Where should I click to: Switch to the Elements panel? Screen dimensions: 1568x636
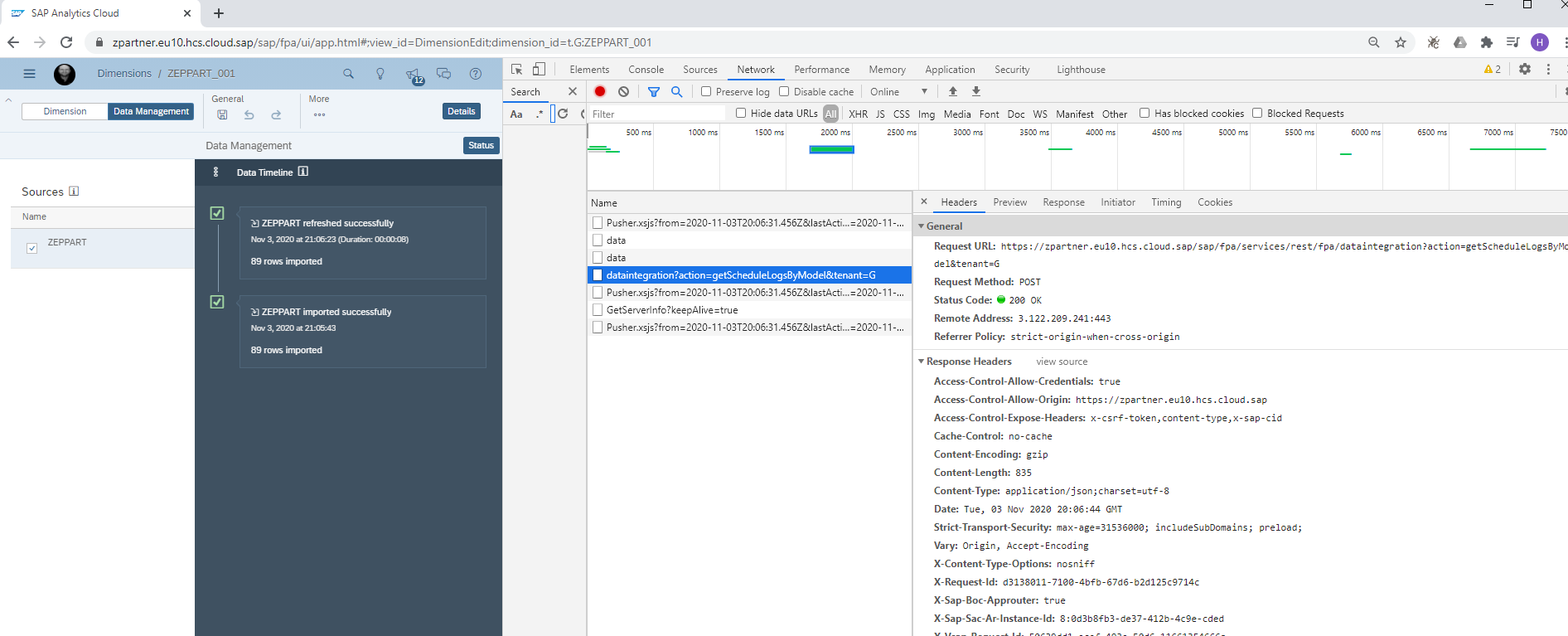coord(589,70)
